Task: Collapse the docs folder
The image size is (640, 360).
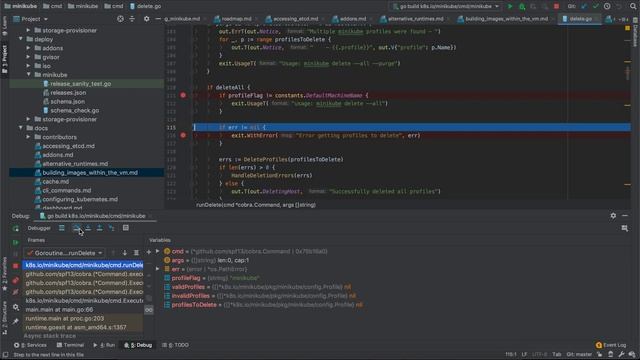Action: [21, 128]
